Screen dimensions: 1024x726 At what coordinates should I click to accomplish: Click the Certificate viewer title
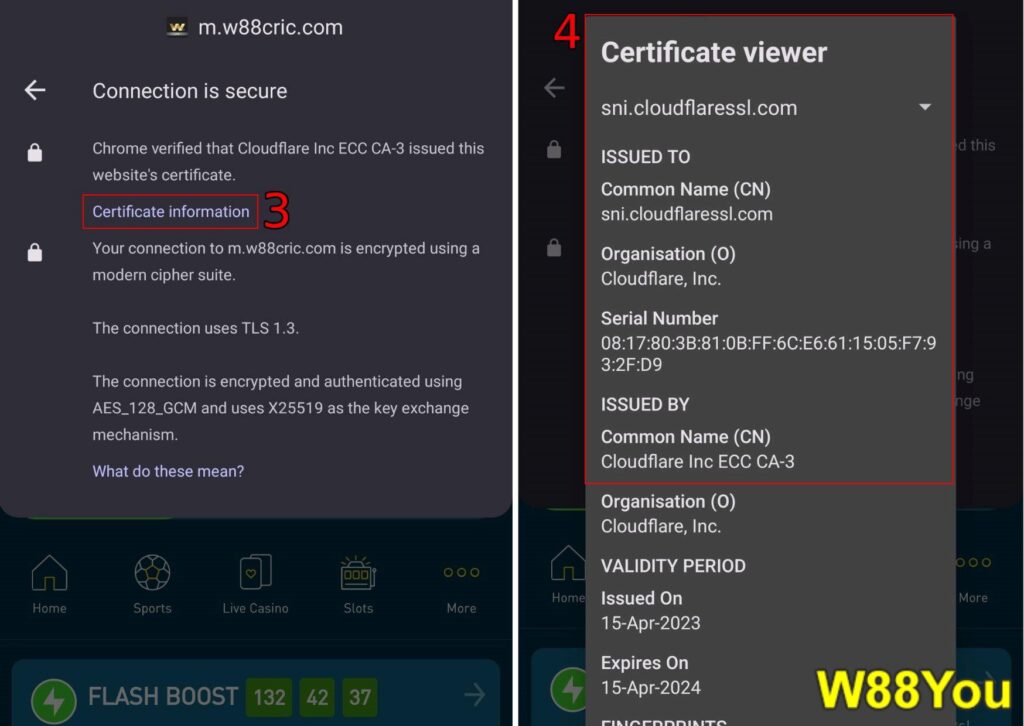pyautogui.click(x=714, y=52)
